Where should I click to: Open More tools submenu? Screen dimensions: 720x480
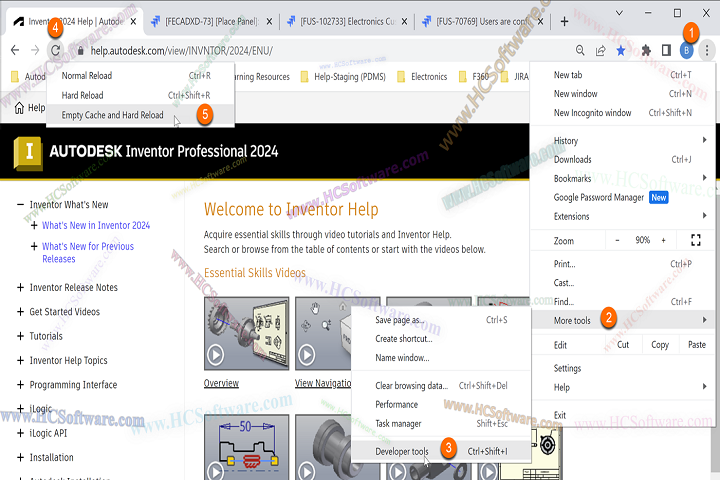point(623,321)
